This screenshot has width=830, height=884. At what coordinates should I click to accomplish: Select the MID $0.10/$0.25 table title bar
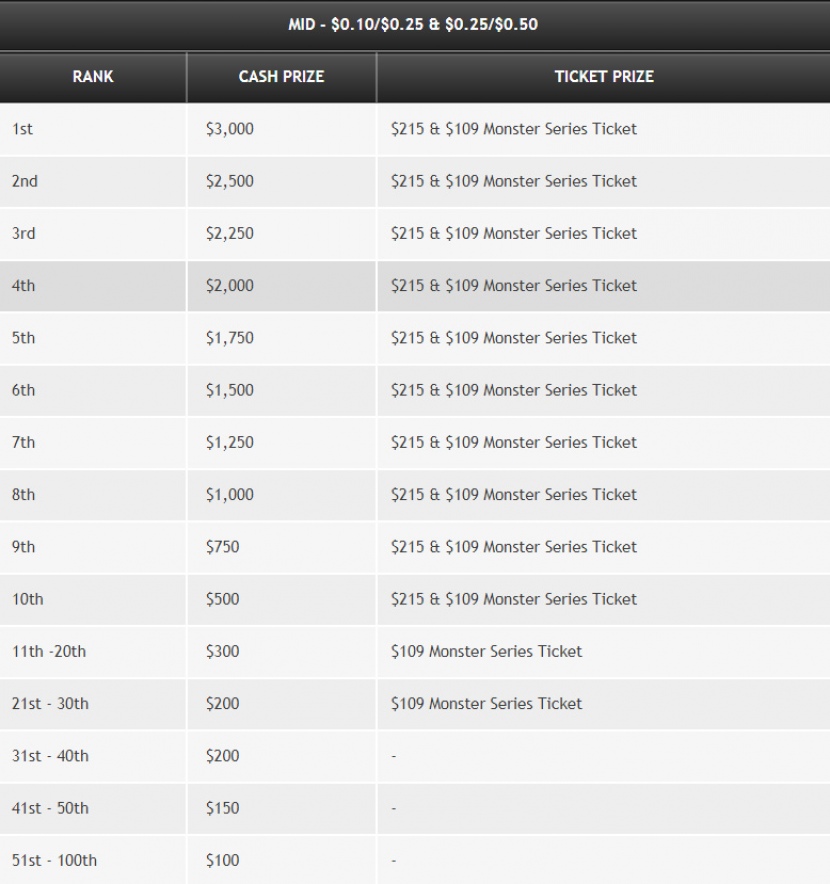[413, 24]
